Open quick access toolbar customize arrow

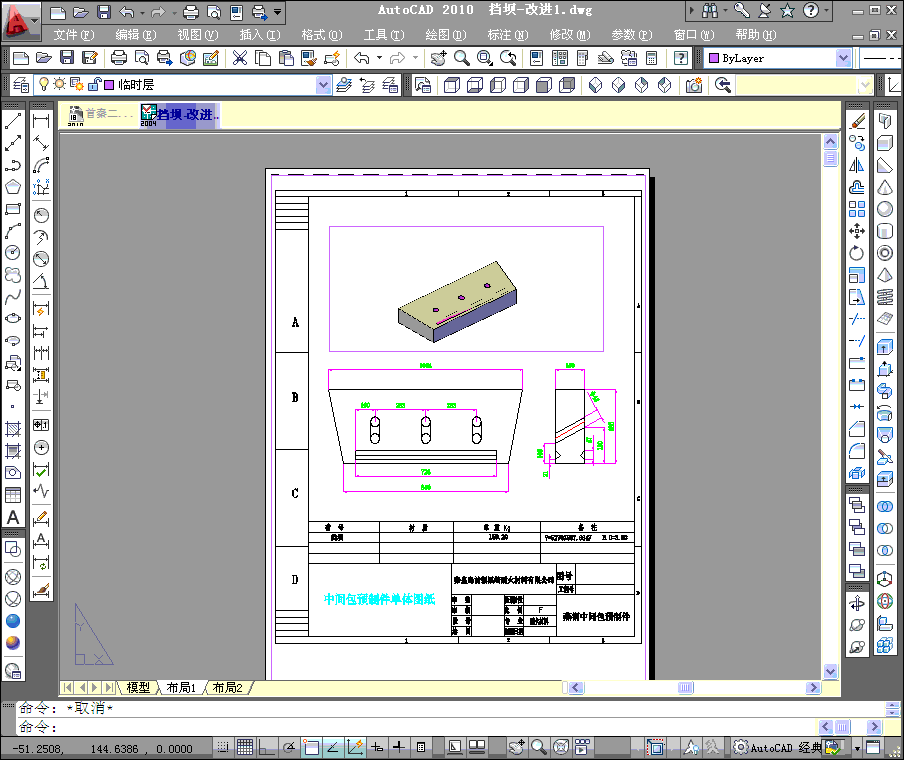277,12
